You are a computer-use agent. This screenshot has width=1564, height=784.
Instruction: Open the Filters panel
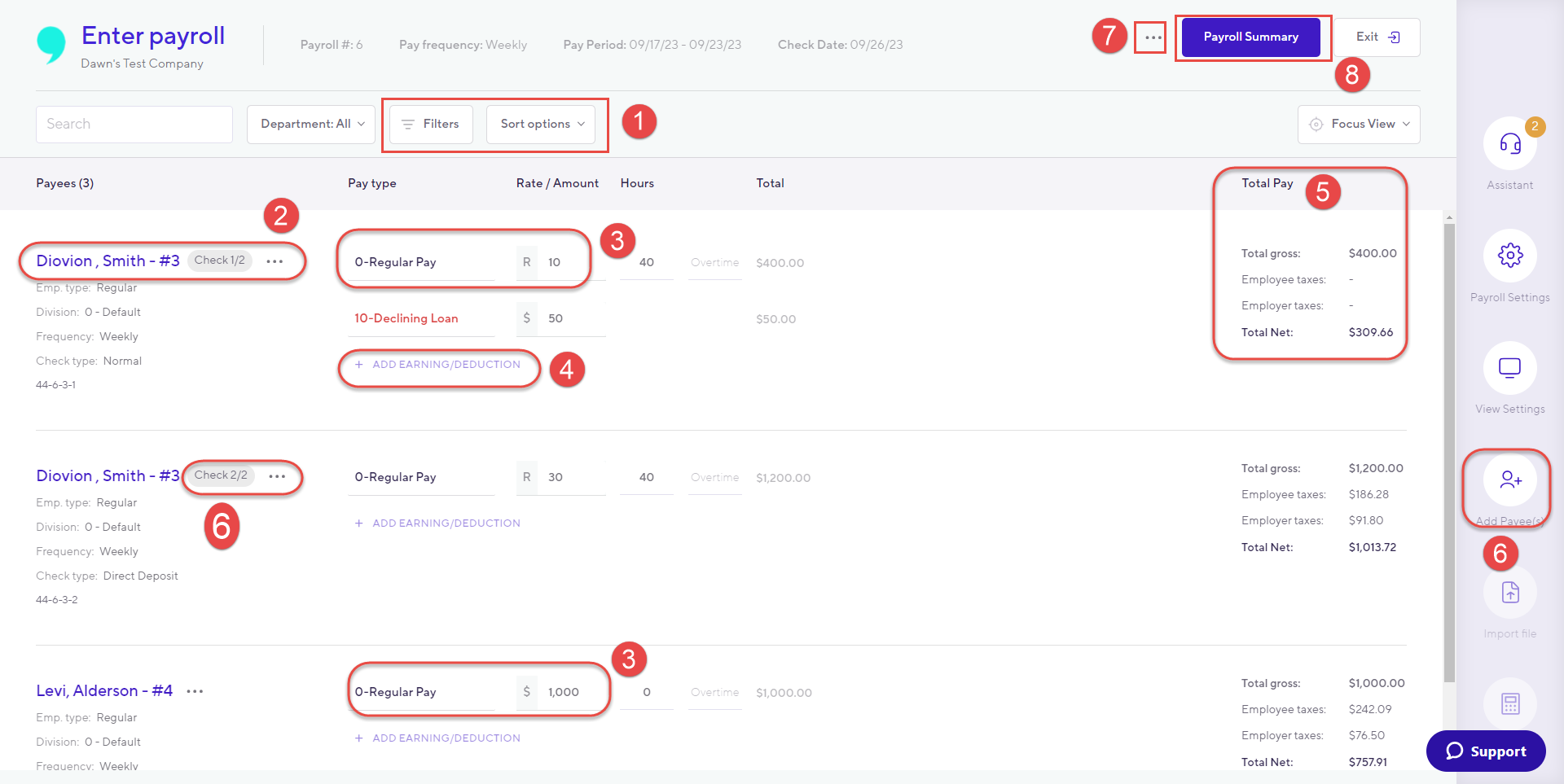click(431, 125)
